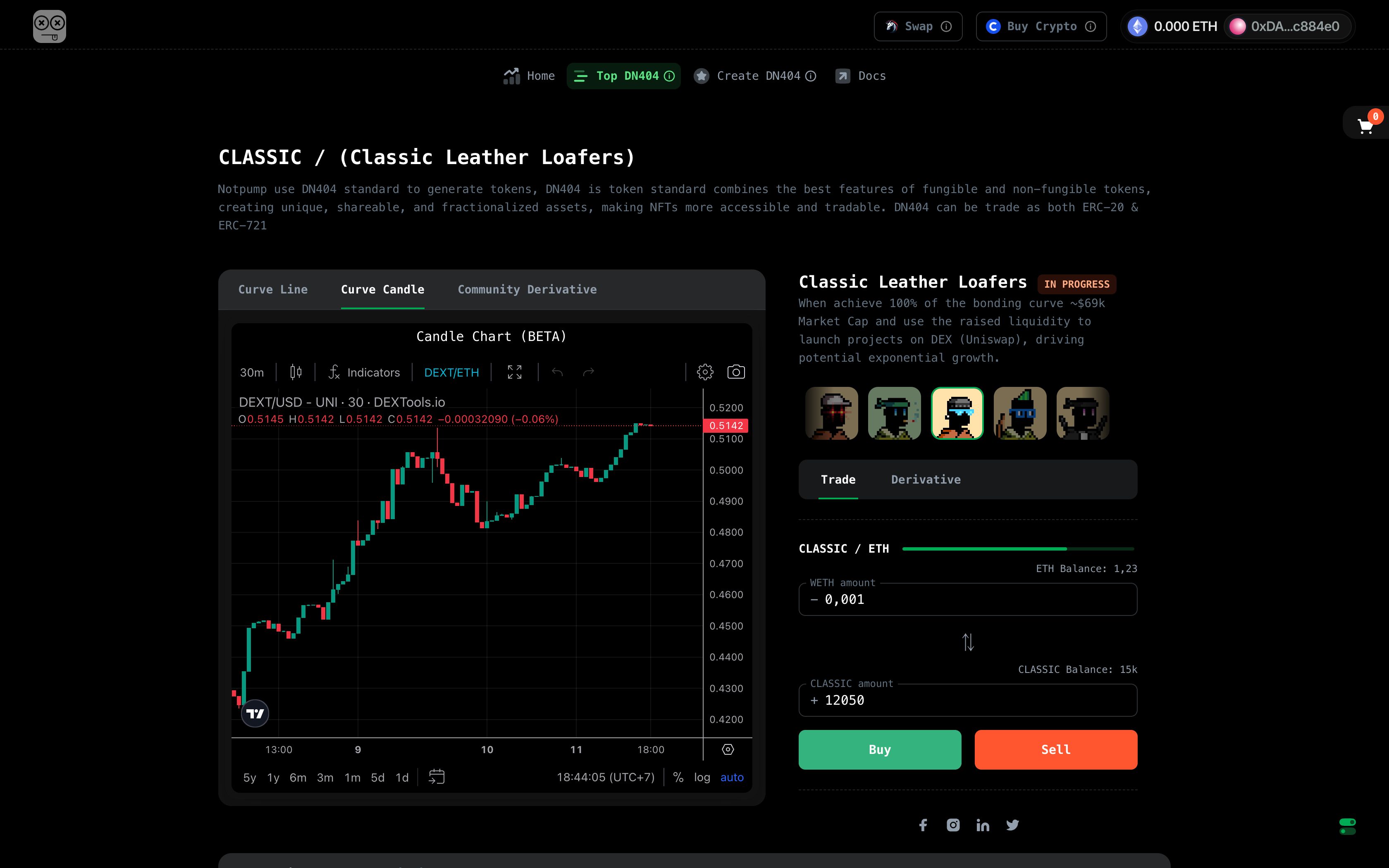1389x868 pixels.
Task: Open chart indicators dropdown menu
Action: (x=363, y=371)
